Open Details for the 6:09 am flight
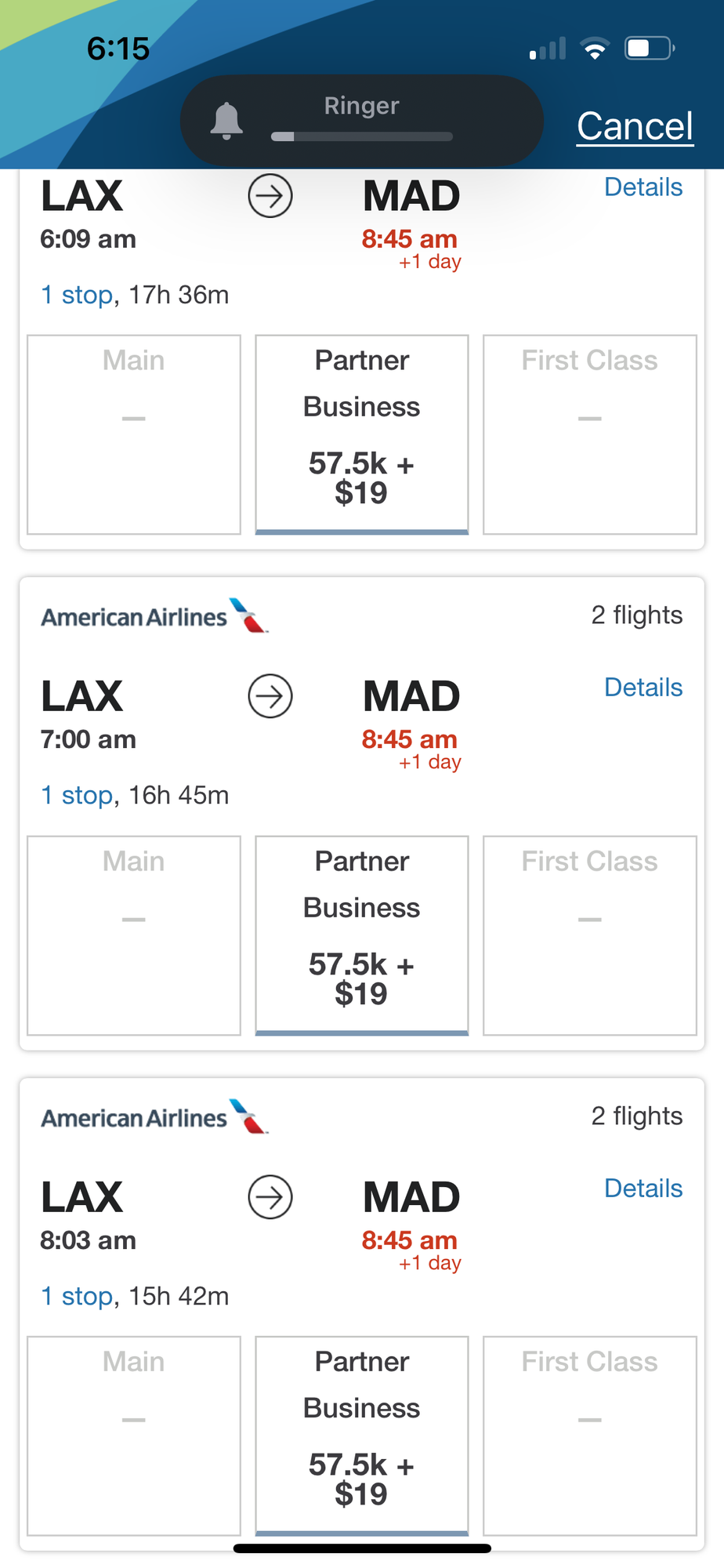This screenshot has height=1568, width=724. point(643,187)
